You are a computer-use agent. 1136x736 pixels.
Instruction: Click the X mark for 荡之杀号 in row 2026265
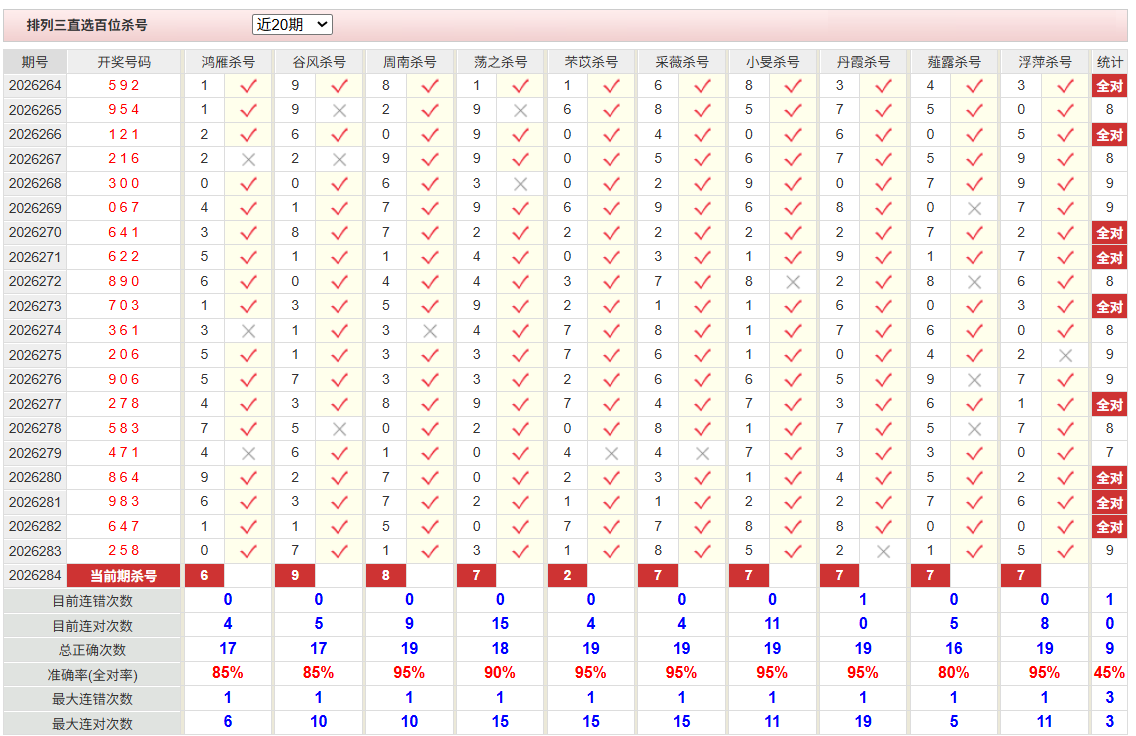520,111
